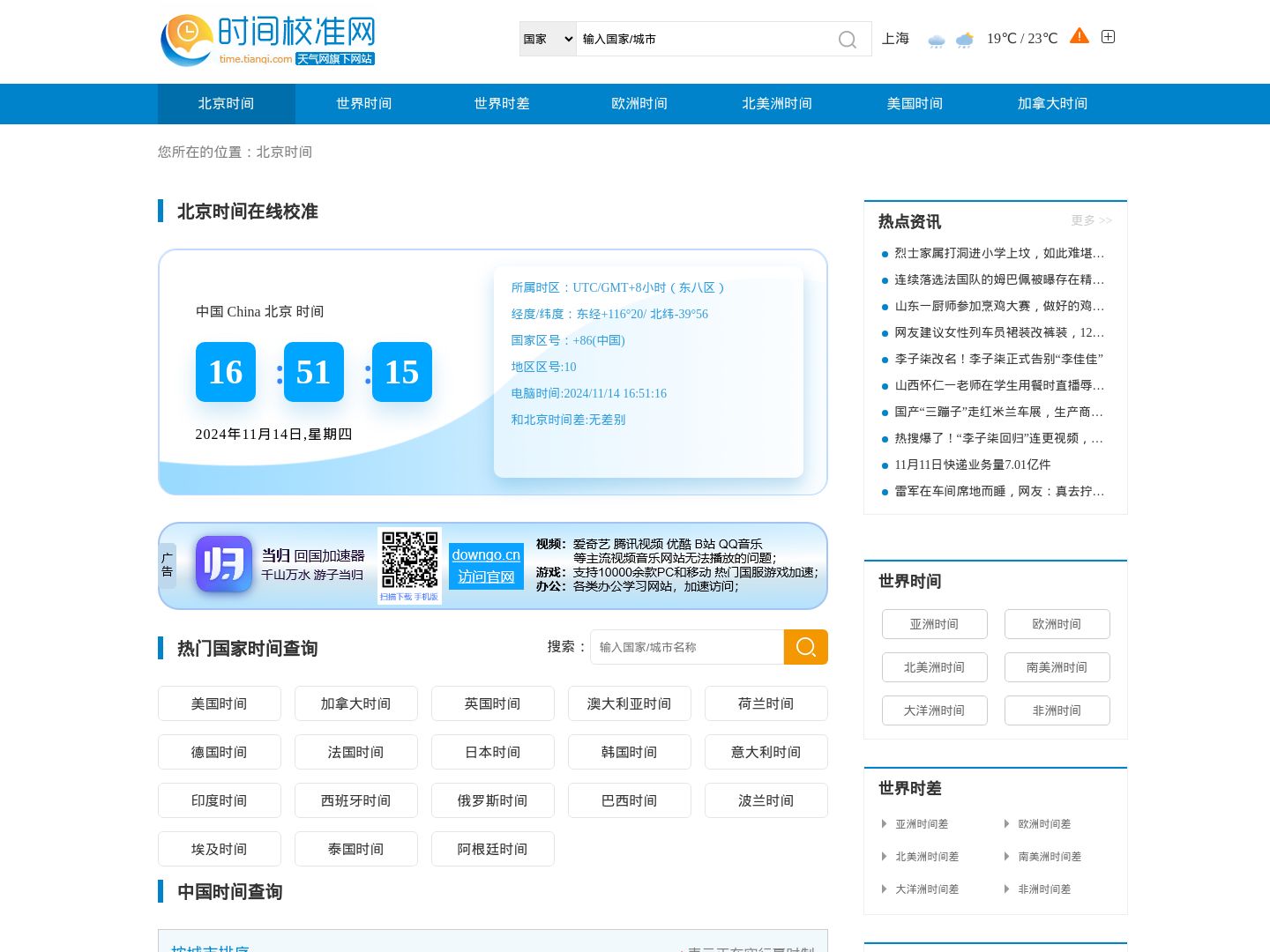Open the 非洲时间差 link
1270x952 pixels.
(1044, 889)
